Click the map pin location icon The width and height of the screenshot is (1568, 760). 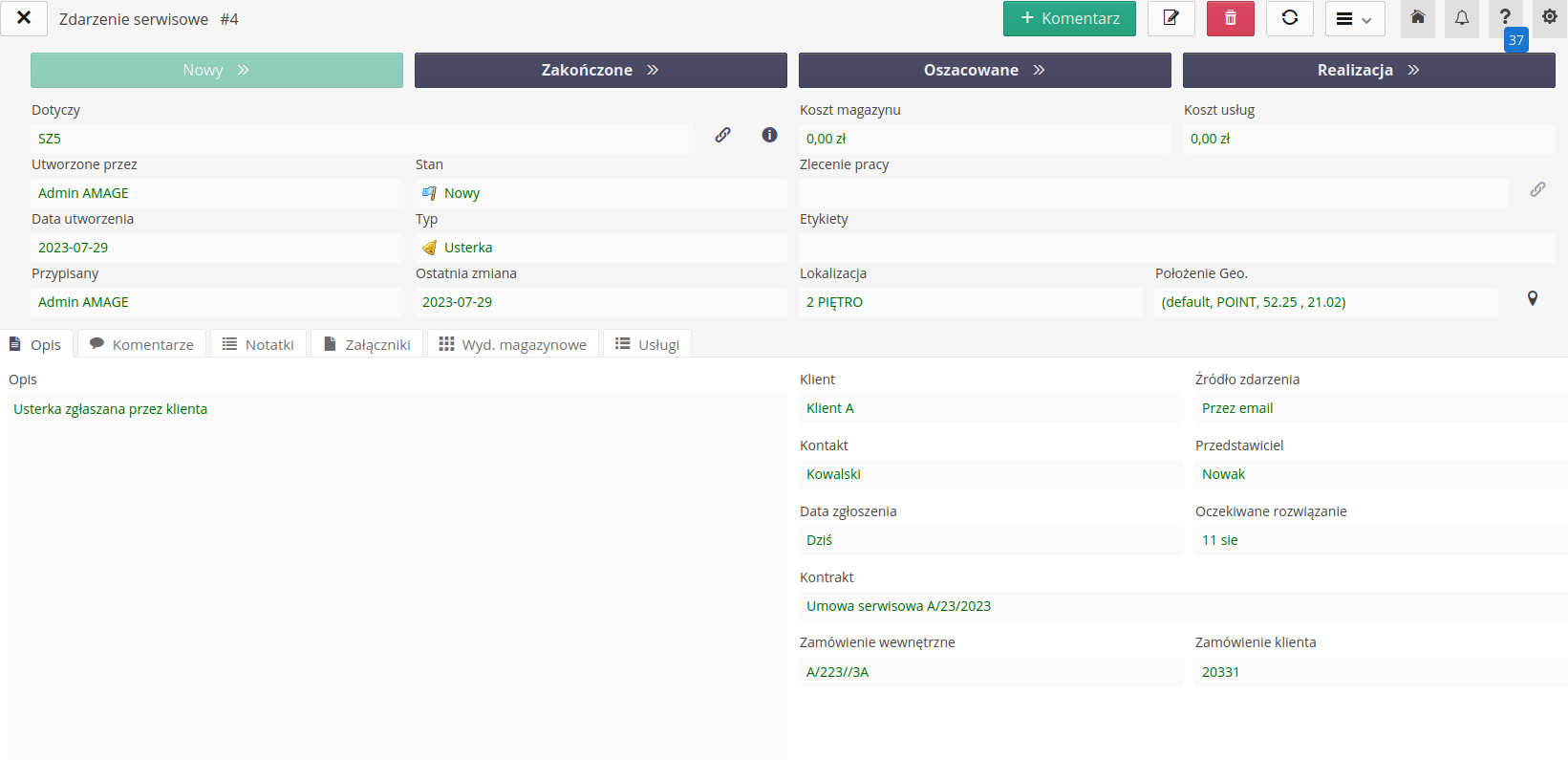1532,299
